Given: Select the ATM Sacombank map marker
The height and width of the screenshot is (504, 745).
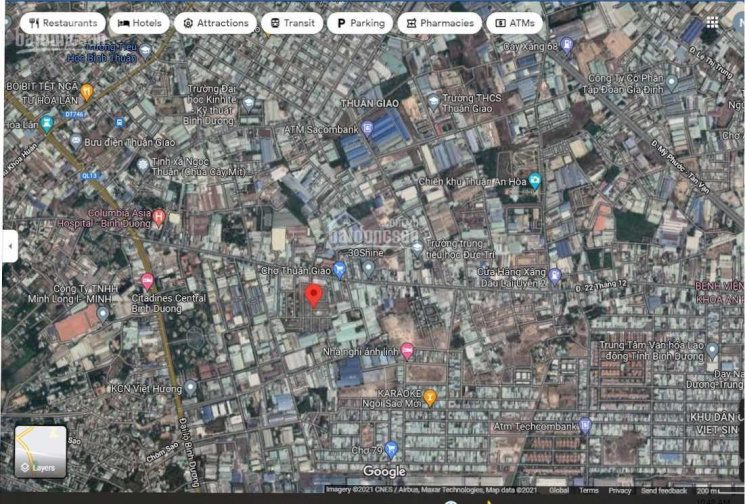Looking at the screenshot, I should pyautogui.click(x=367, y=128).
